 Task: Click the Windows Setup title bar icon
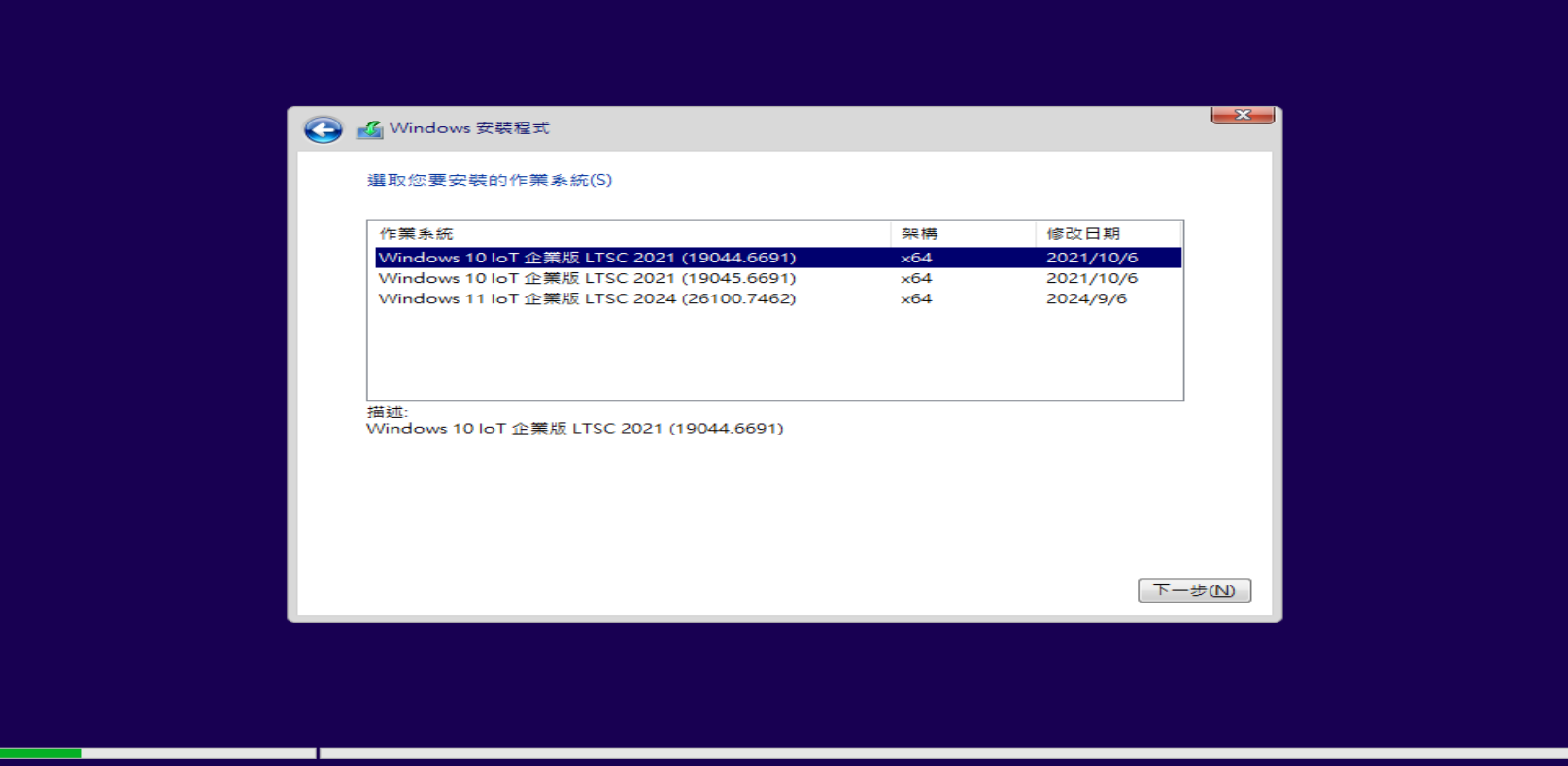(x=369, y=129)
